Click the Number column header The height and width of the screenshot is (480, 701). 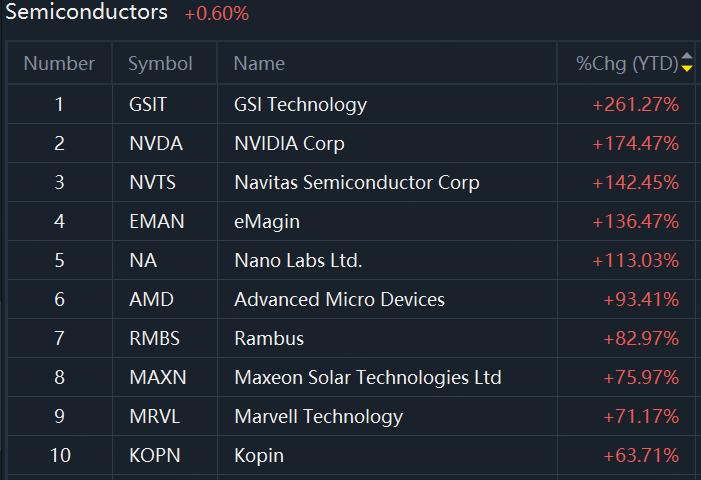click(x=59, y=64)
